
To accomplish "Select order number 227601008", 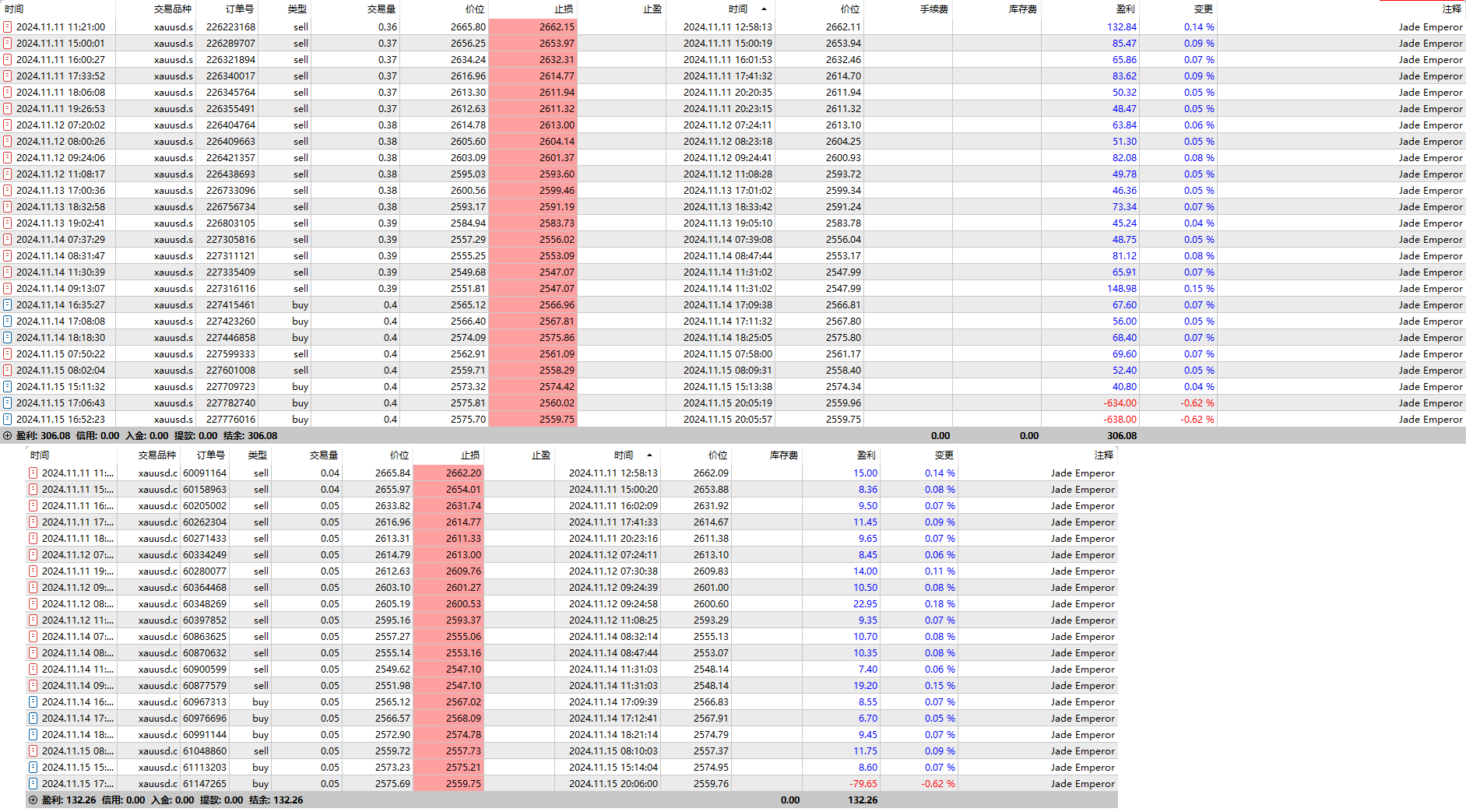I will point(230,370).
